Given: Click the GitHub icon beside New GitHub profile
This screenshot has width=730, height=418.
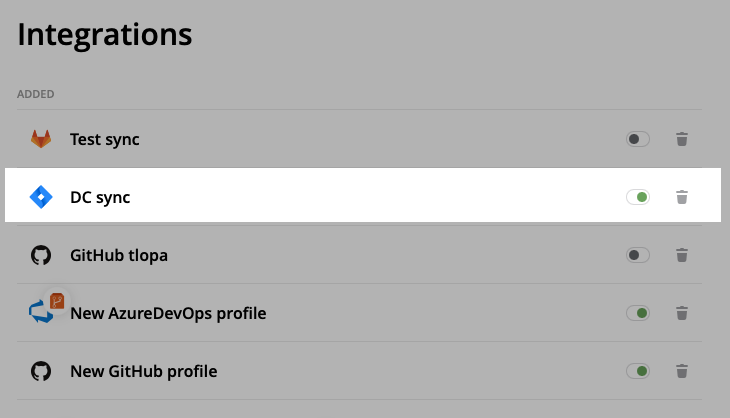Looking at the screenshot, I should [41, 371].
